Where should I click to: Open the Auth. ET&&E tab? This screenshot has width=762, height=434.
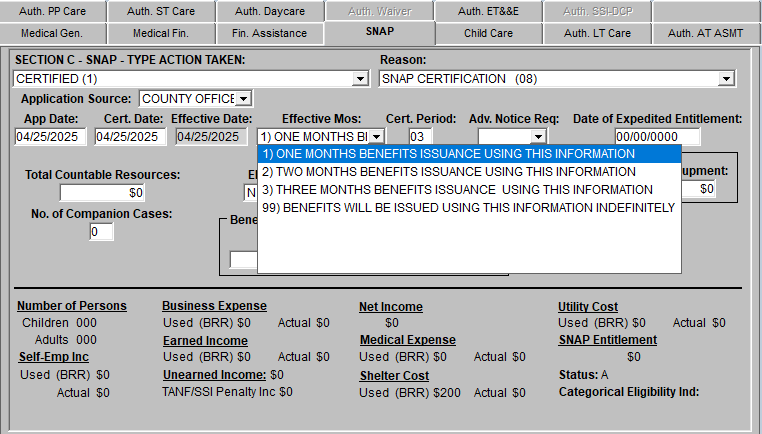(488, 11)
